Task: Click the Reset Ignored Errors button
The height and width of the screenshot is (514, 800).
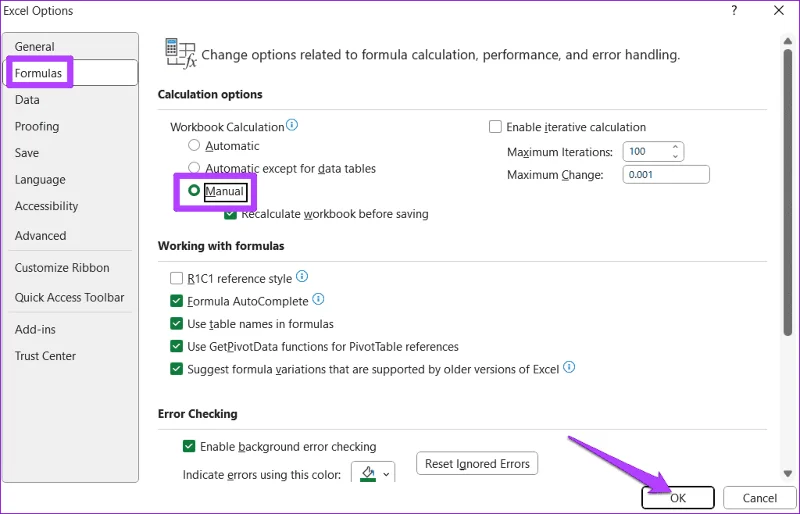Action: pos(477,463)
